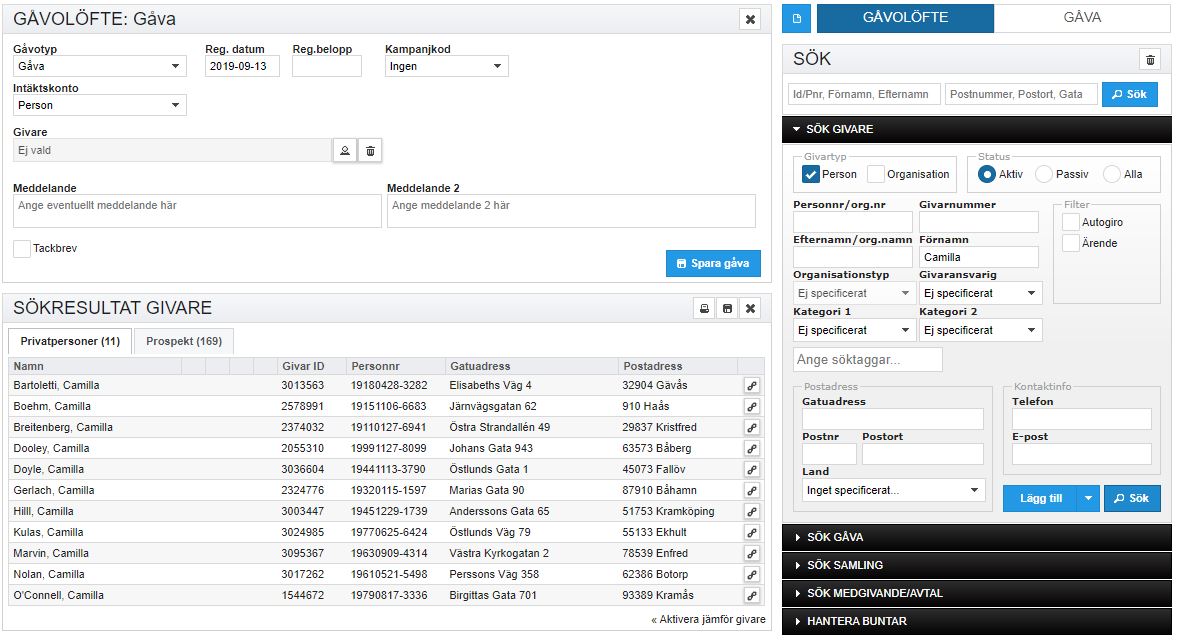Focus the Ange söktaggar field
The height and width of the screenshot is (642, 1178).
coord(868,360)
